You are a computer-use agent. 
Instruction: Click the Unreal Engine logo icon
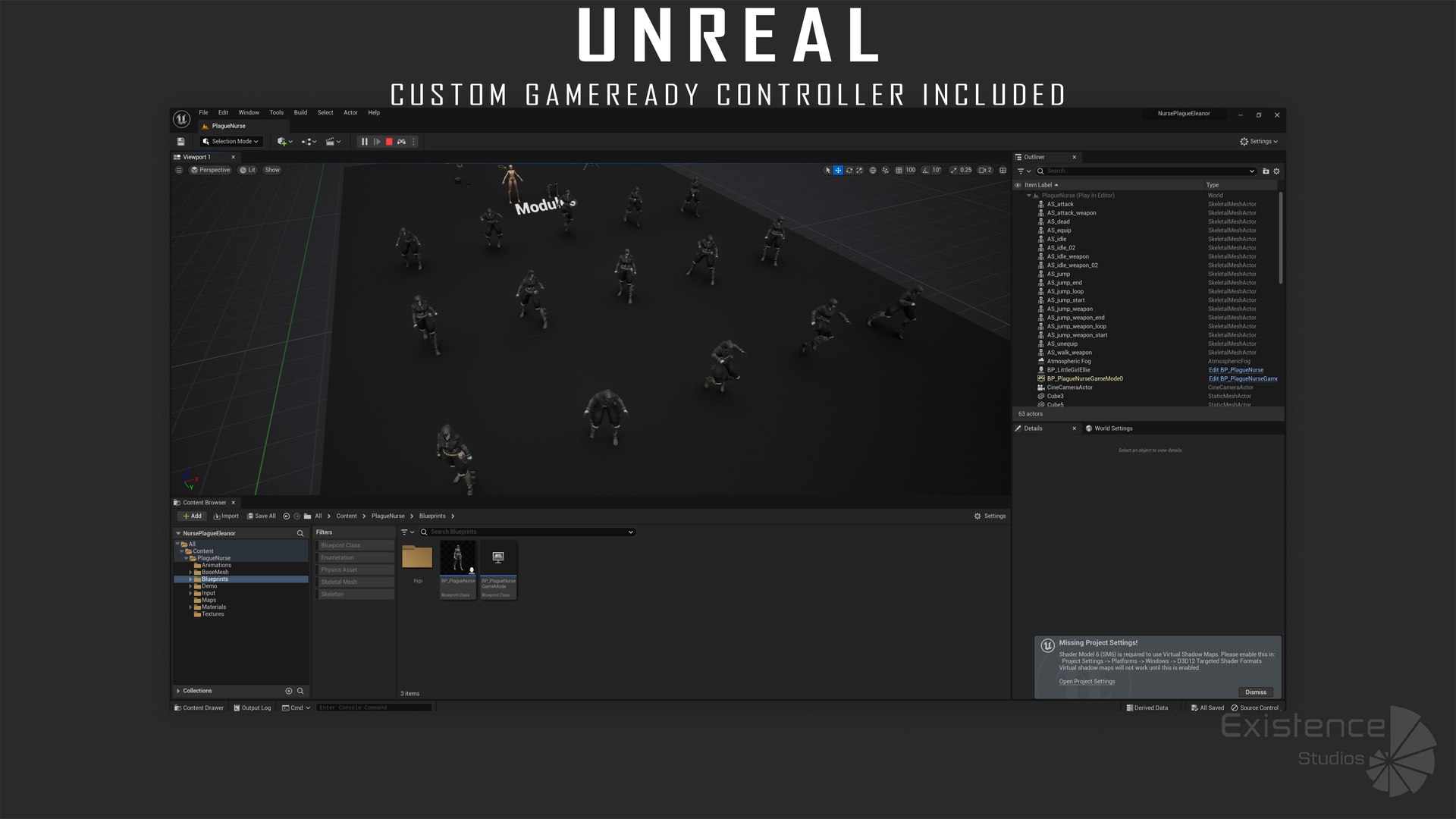(181, 119)
